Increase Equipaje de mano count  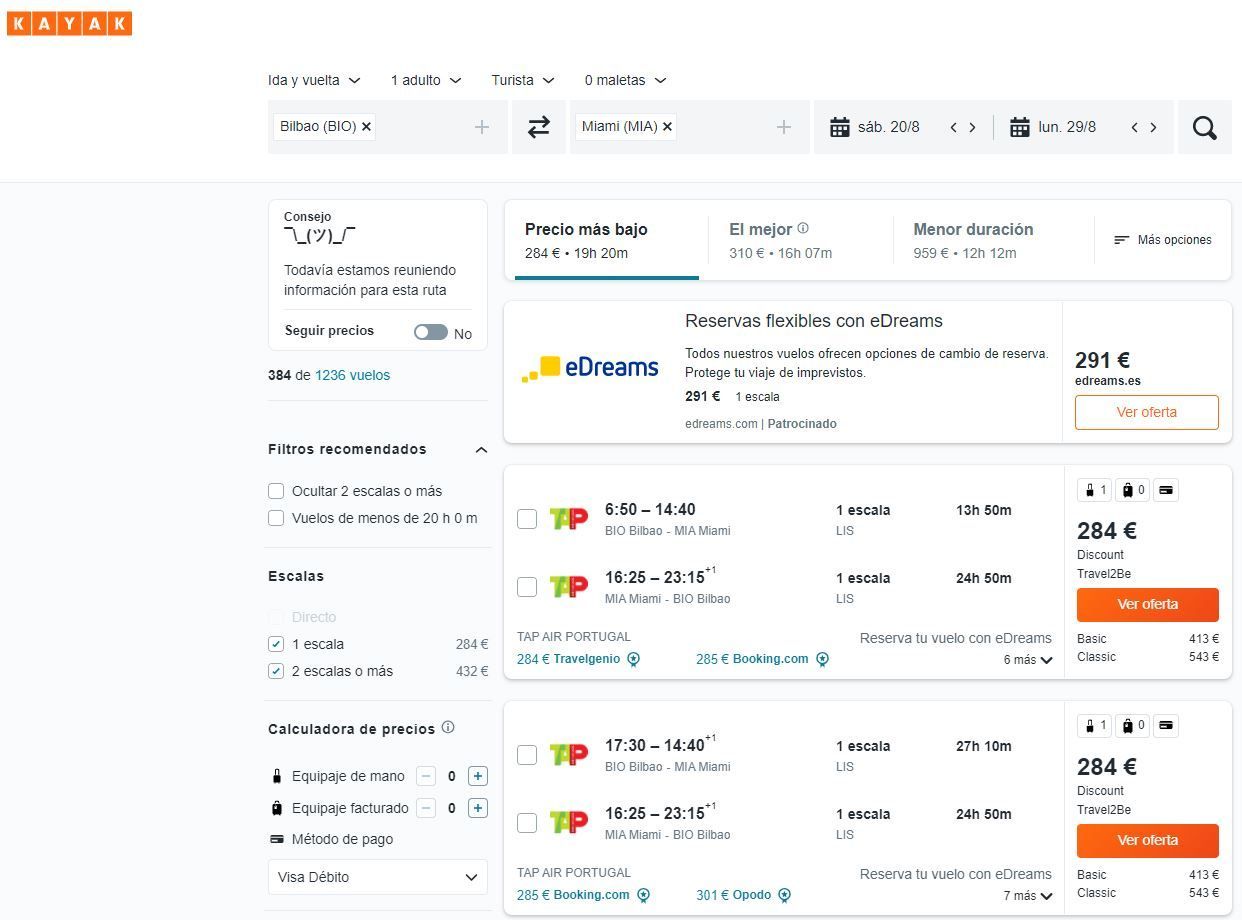[x=478, y=776]
